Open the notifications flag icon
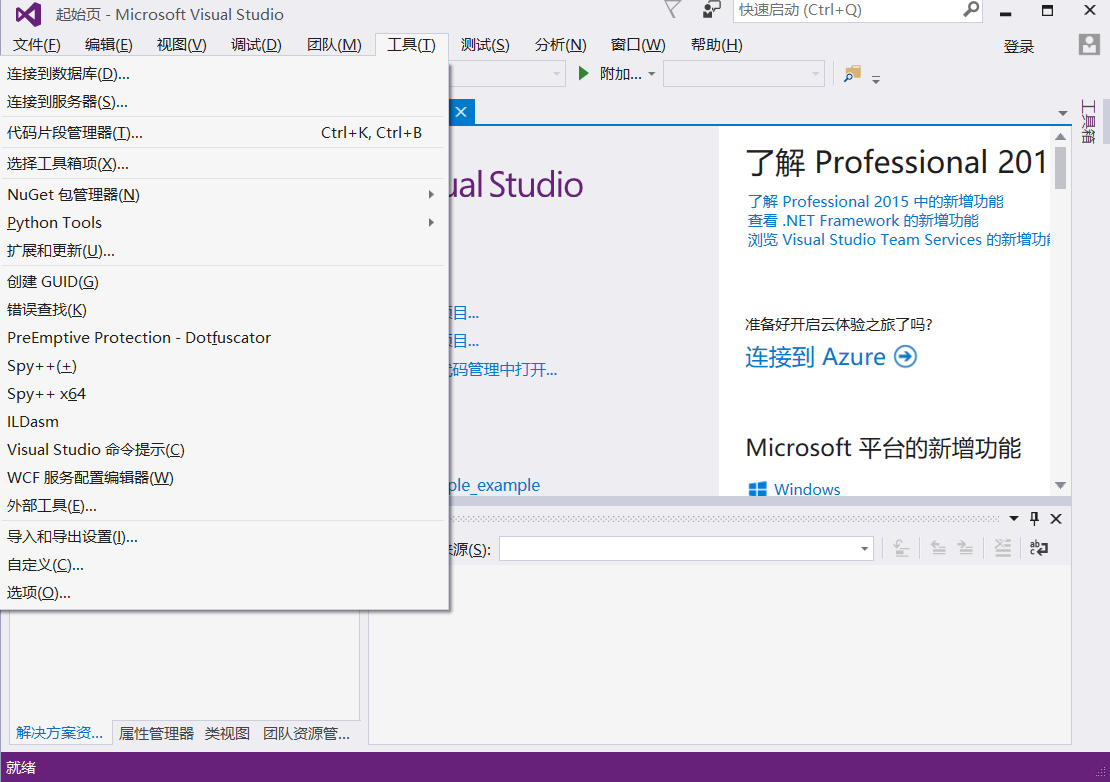Image resolution: width=1110 pixels, height=782 pixels. point(673,10)
